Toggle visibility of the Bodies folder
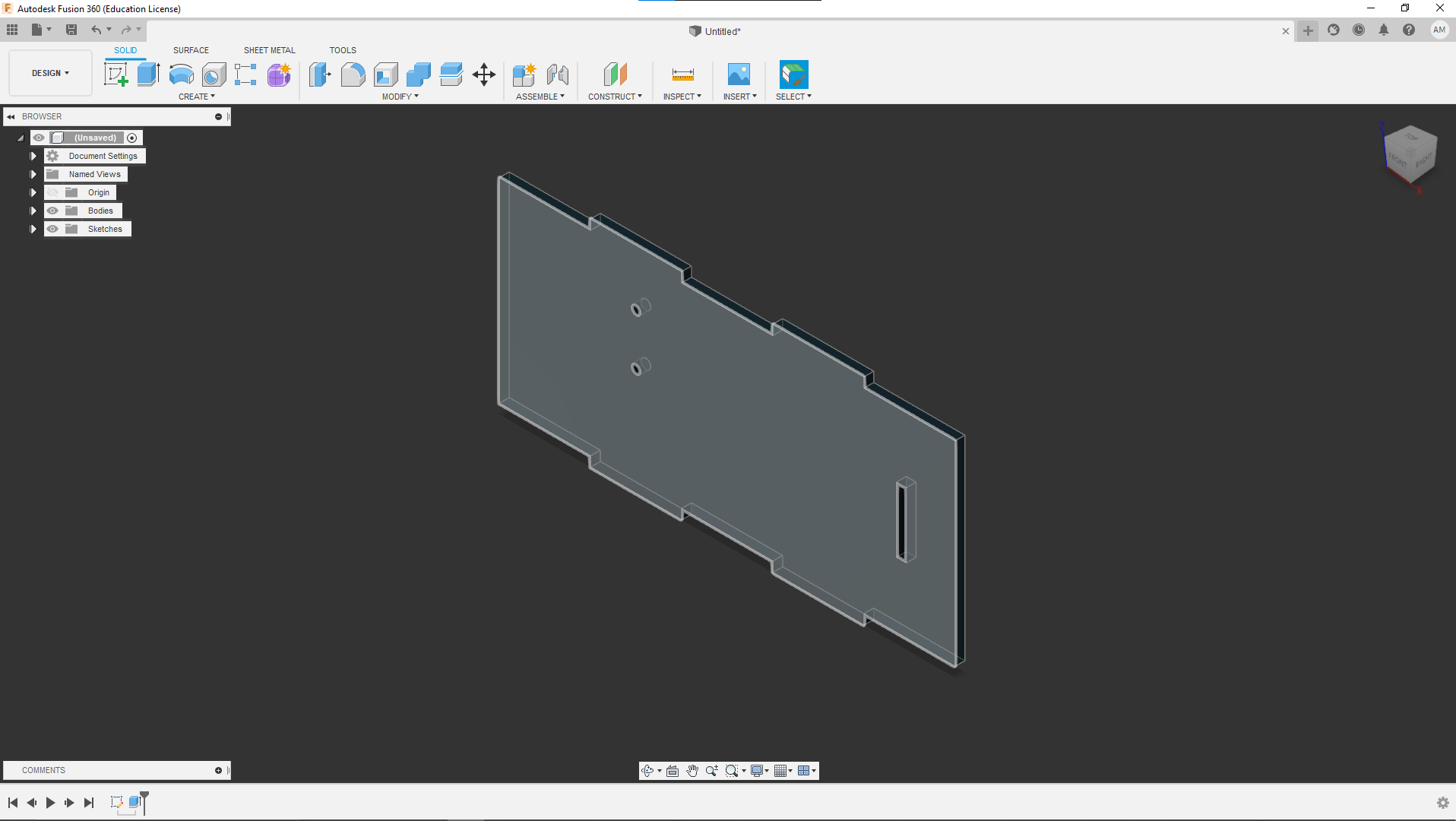1456x821 pixels. [52, 211]
